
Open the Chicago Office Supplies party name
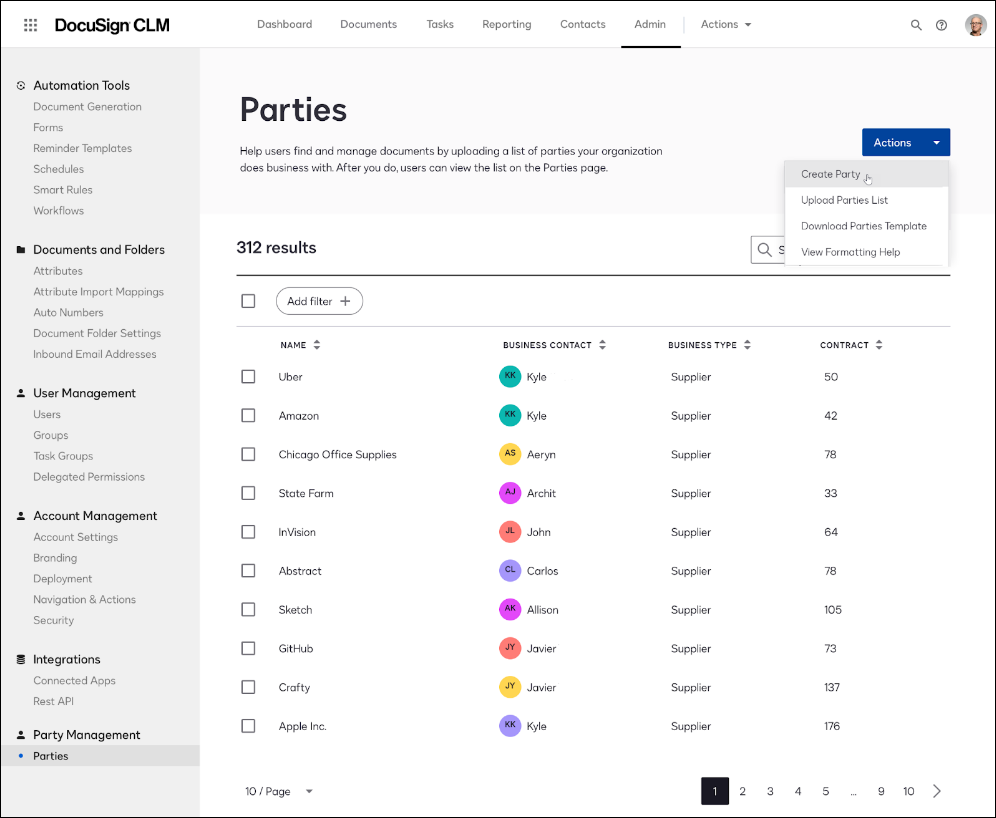[x=337, y=455]
